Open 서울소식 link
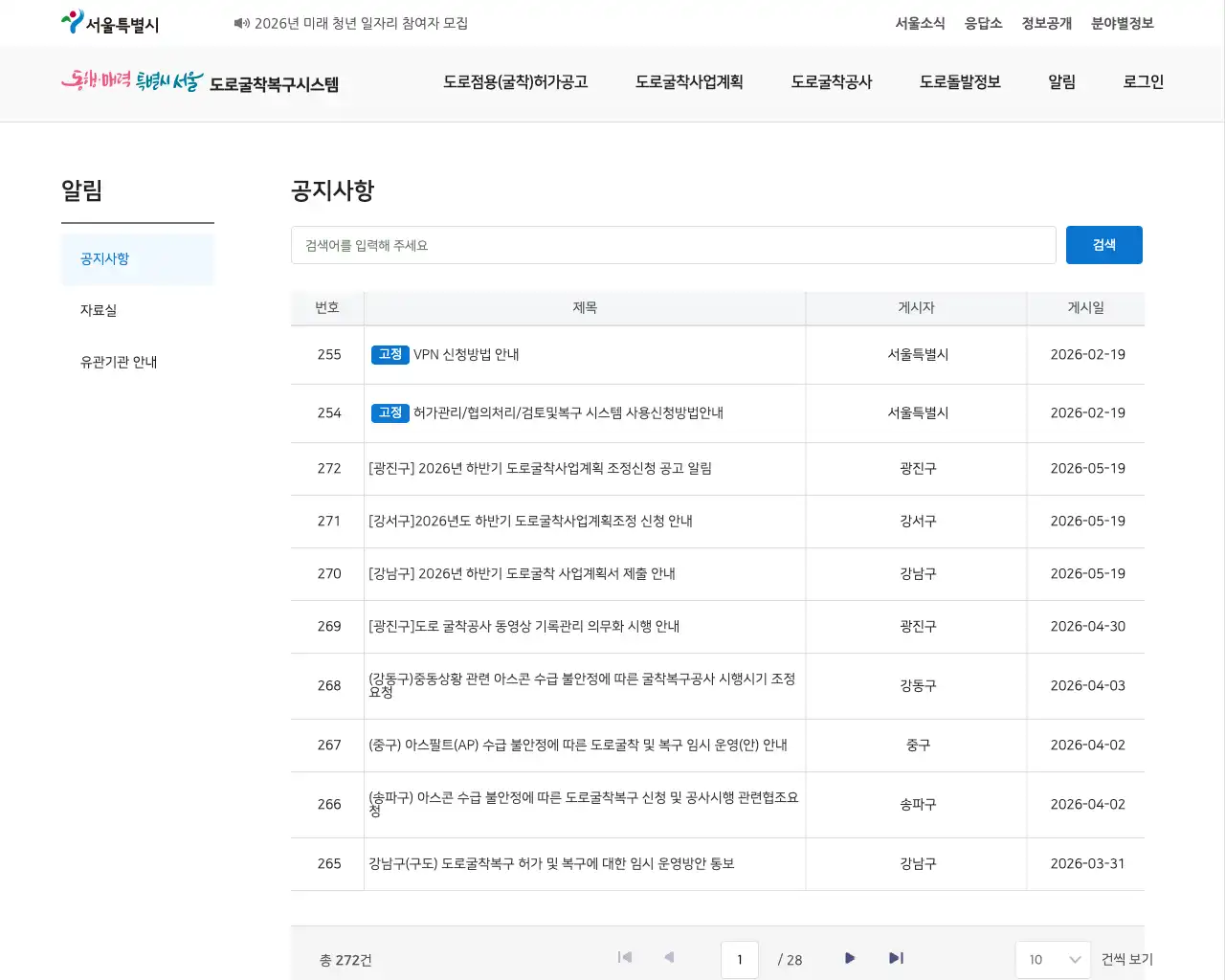 click(x=920, y=23)
